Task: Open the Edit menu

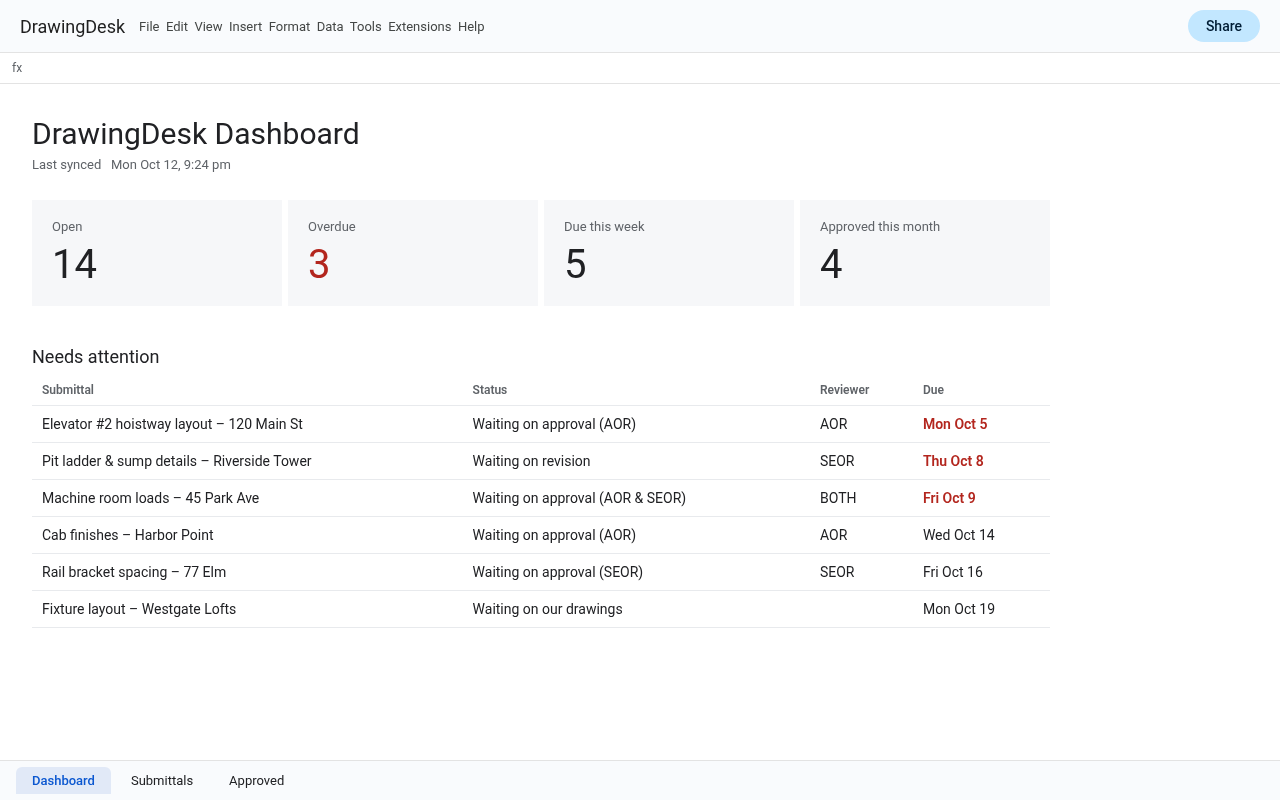Action: (177, 27)
